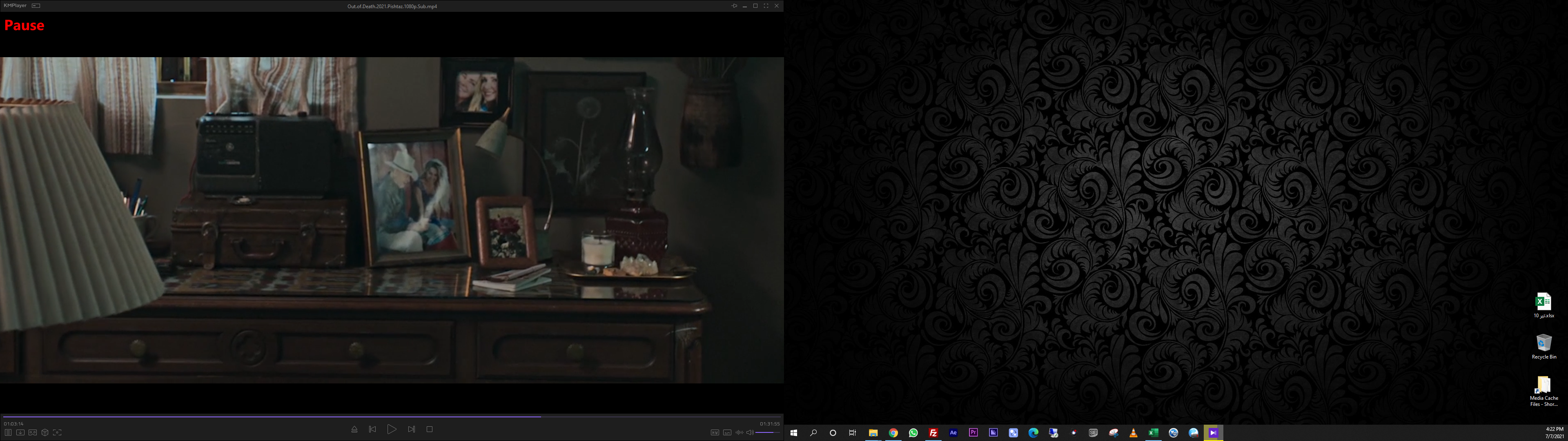Screen dimensions: 1568x441
Task: Open the KMPlayer main menu logo
Action: pos(15,5)
